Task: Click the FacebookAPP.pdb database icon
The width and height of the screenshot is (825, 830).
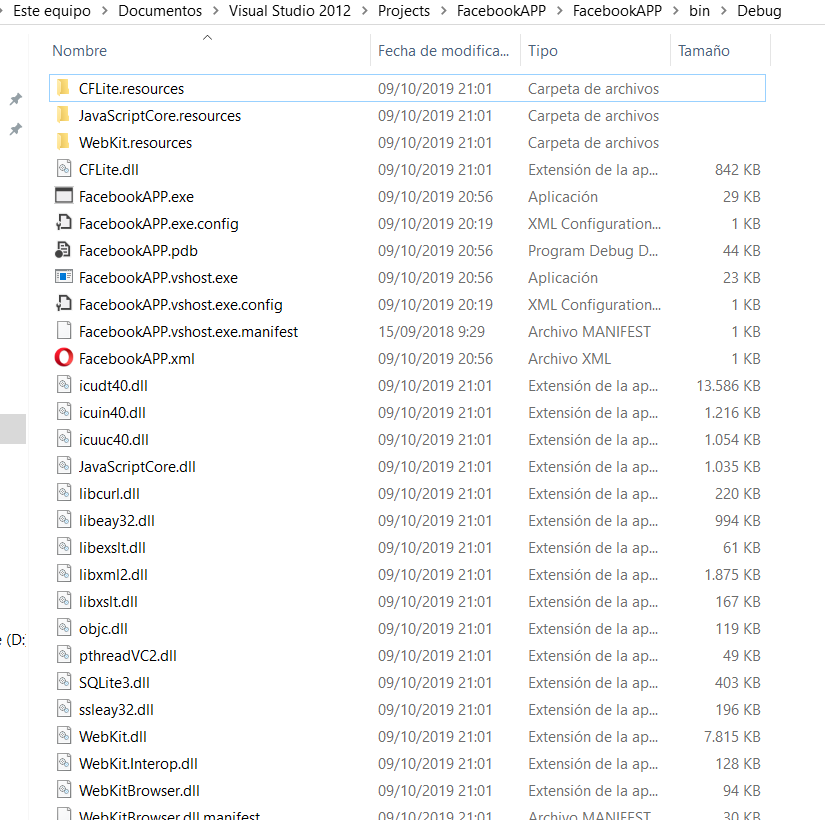Action: coord(63,250)
